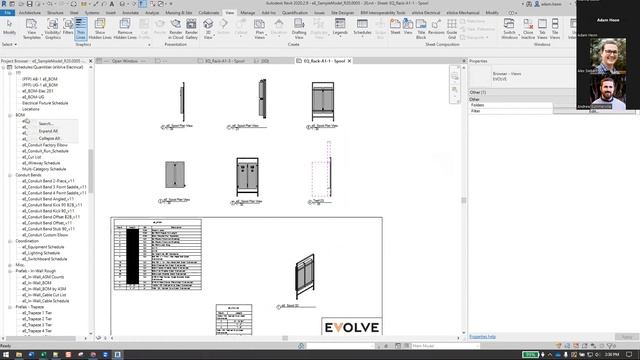Switch to the Collaborate ribbon tab
Viewport: 640px width, 360px height.
209,13
